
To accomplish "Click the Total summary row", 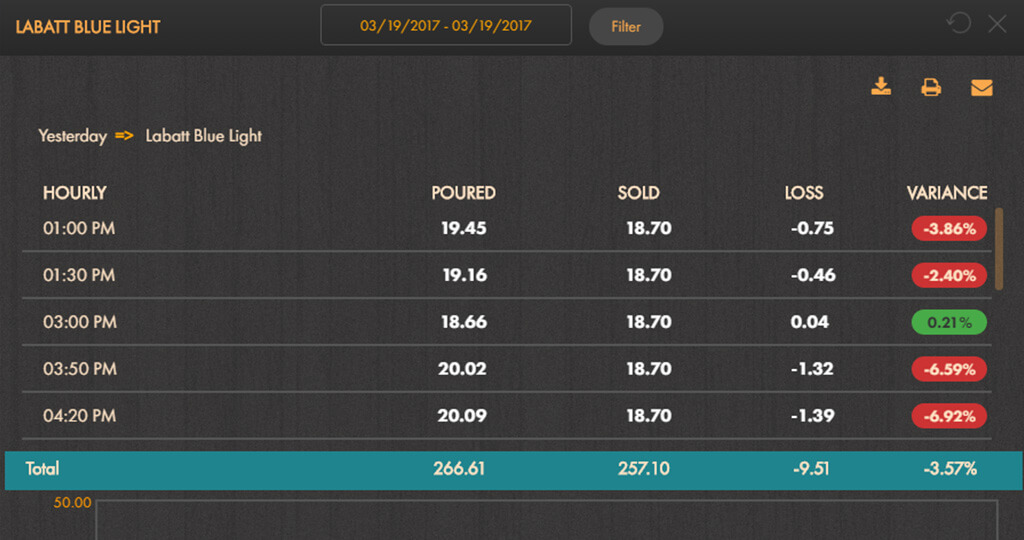I will [x=514, y=469].
